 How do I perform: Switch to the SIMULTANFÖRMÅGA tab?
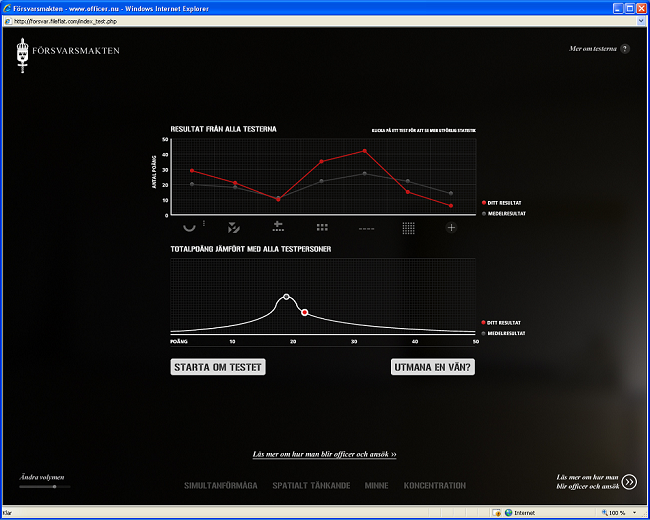click(x=221, y=486)
